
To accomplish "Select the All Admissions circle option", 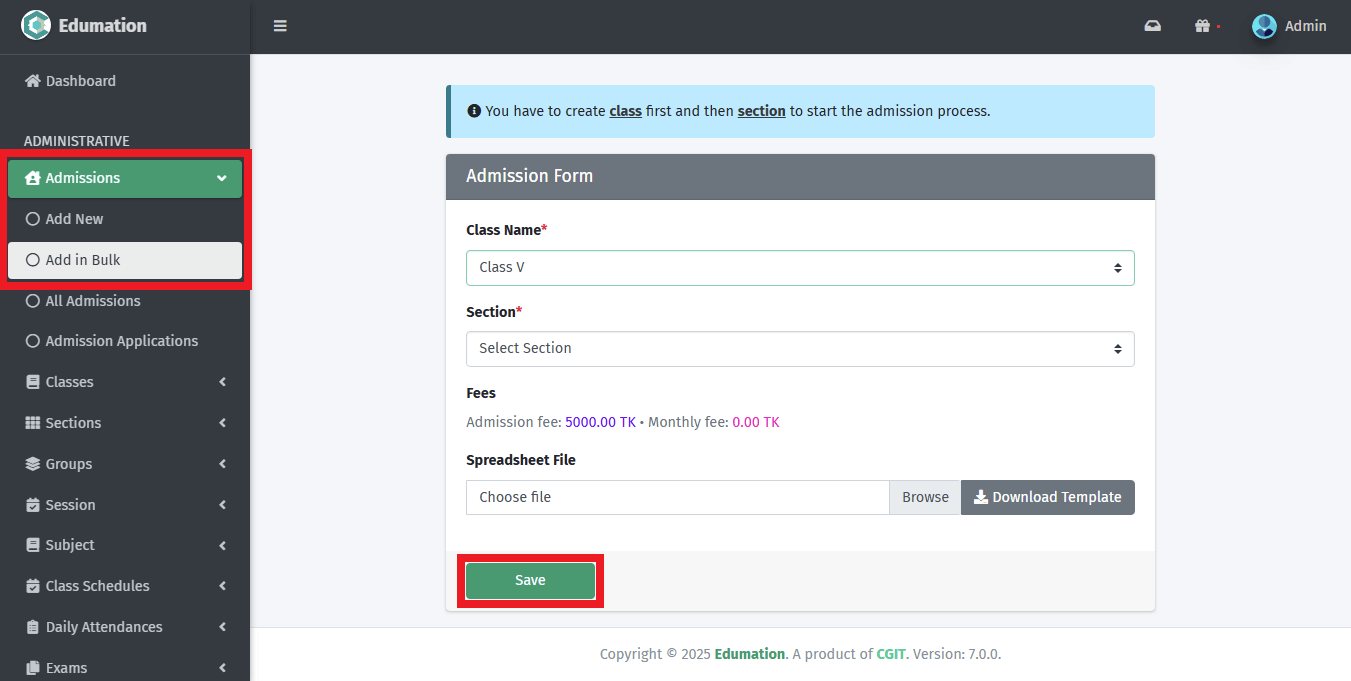I will pyautogui.click(x=33, y=301).
